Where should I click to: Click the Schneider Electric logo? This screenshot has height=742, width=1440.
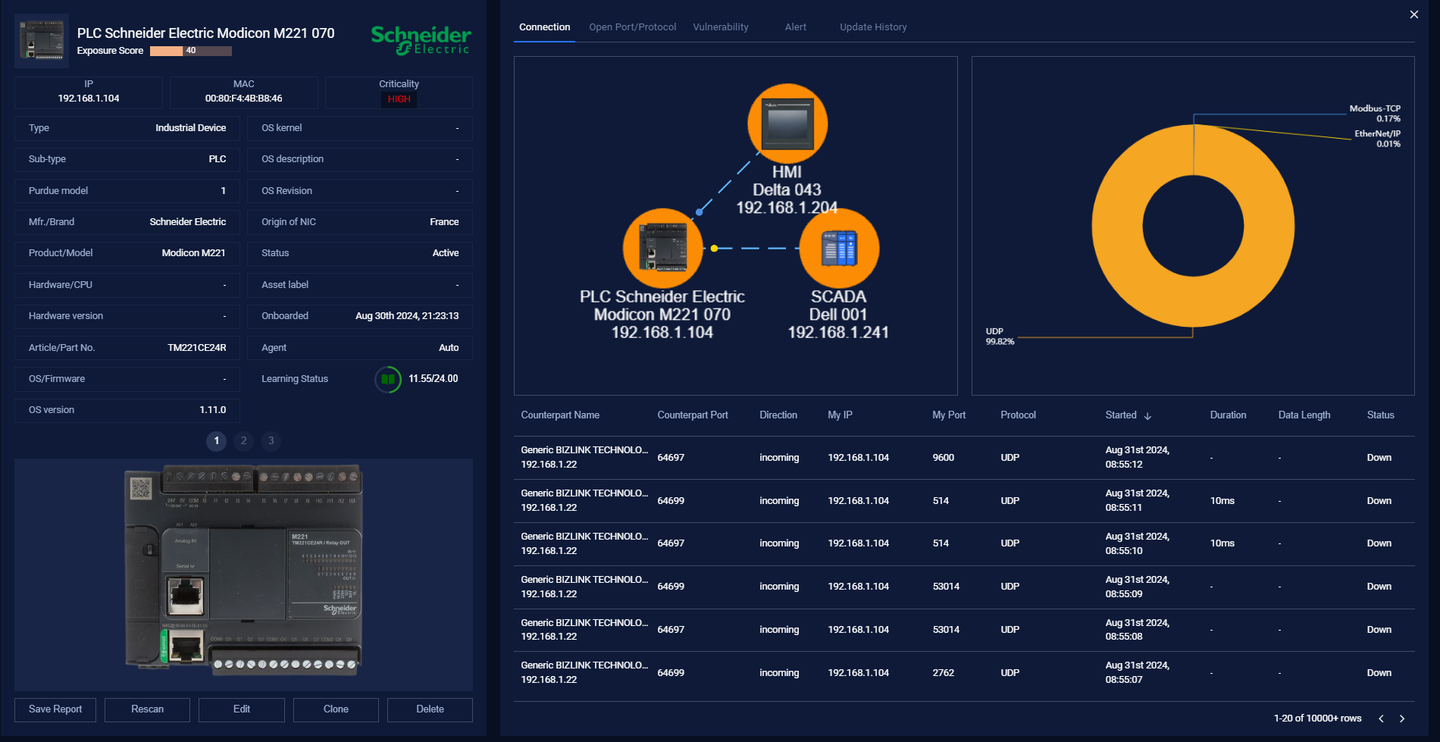tap(421, 39)
